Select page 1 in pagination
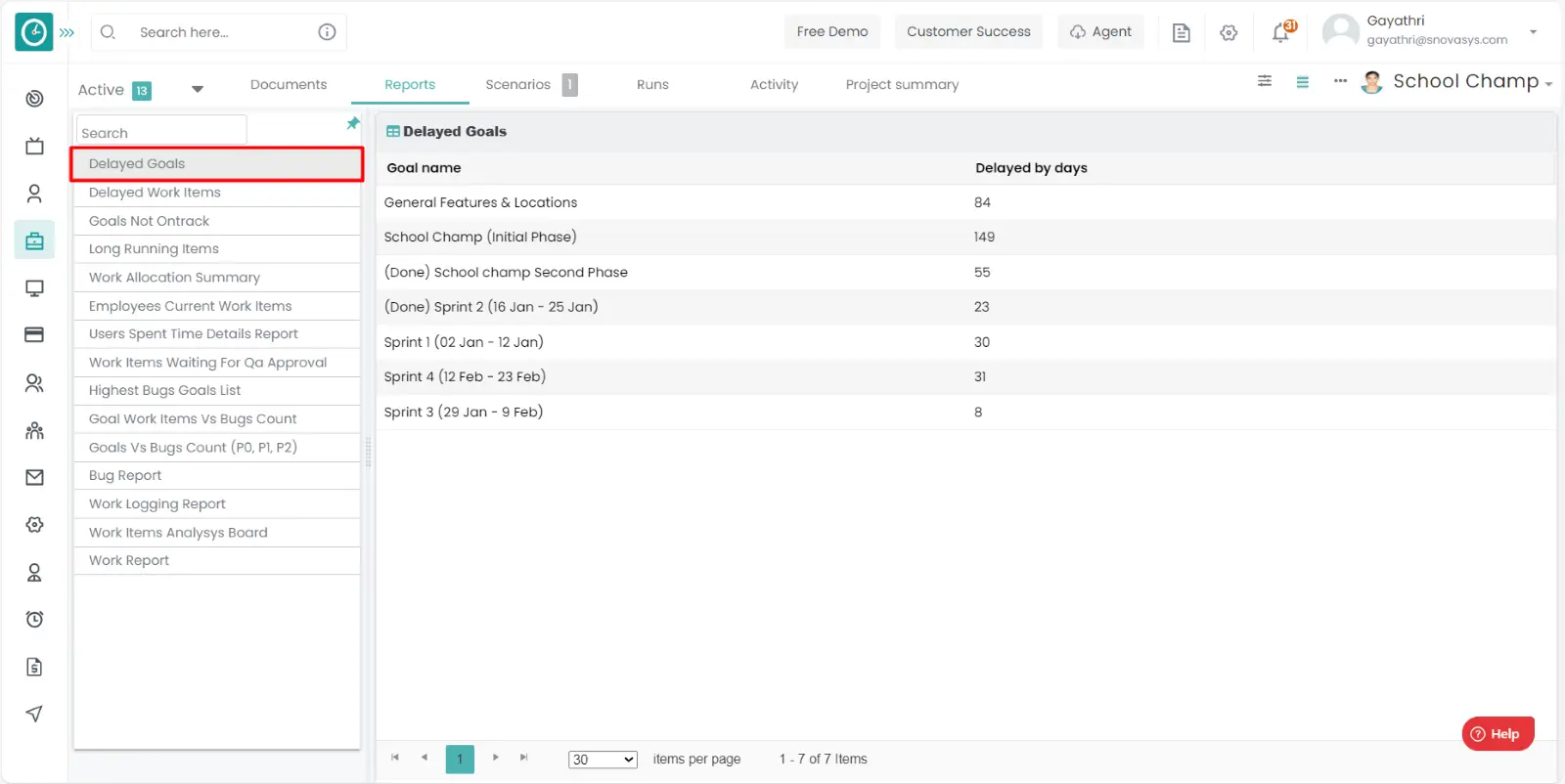The image size is (1565, 784). click(x=460, y=759)
